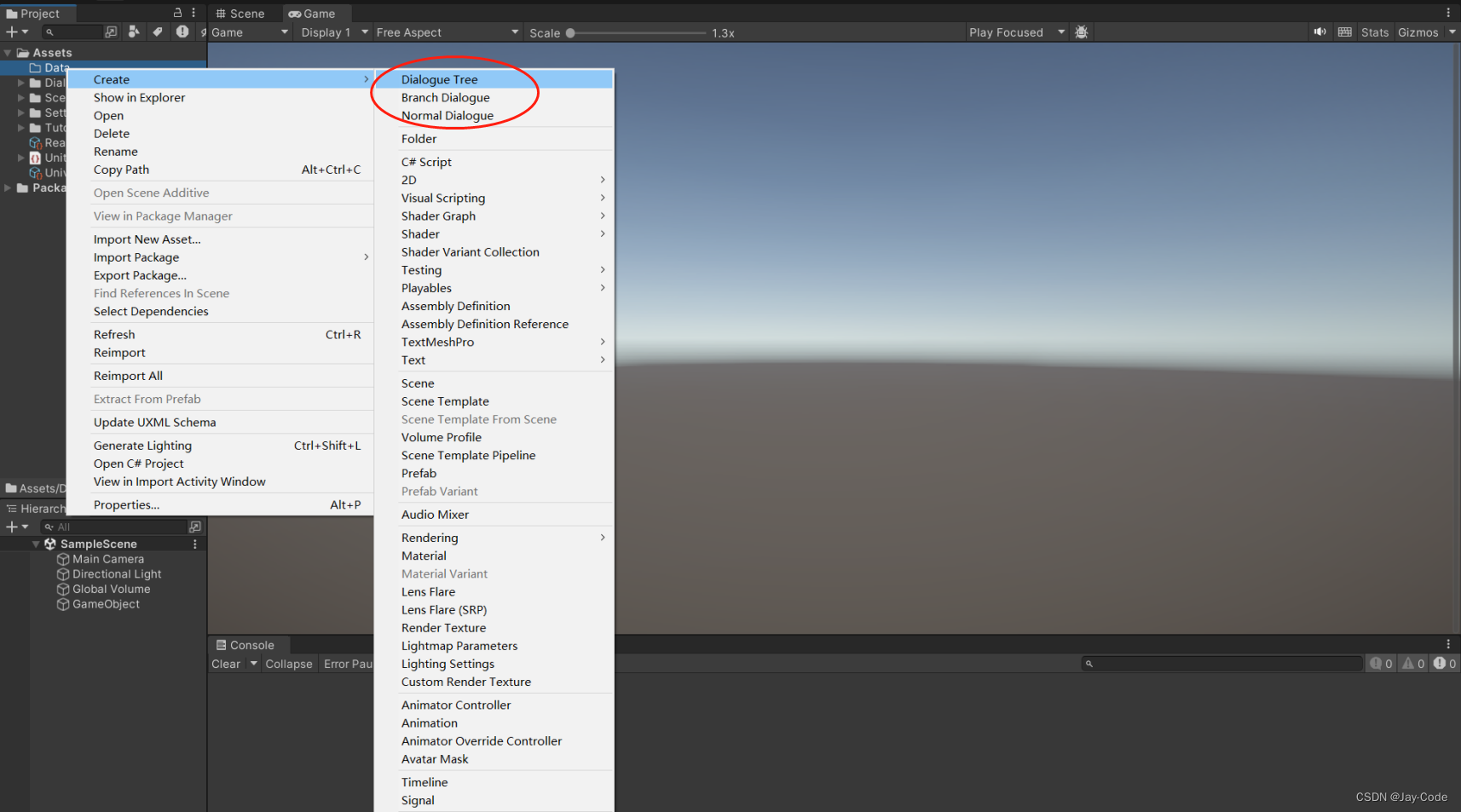The image size is (1461, 812).
Task: Toggle Mute Audio speaker icon
Action: (x=1320, y=32)
